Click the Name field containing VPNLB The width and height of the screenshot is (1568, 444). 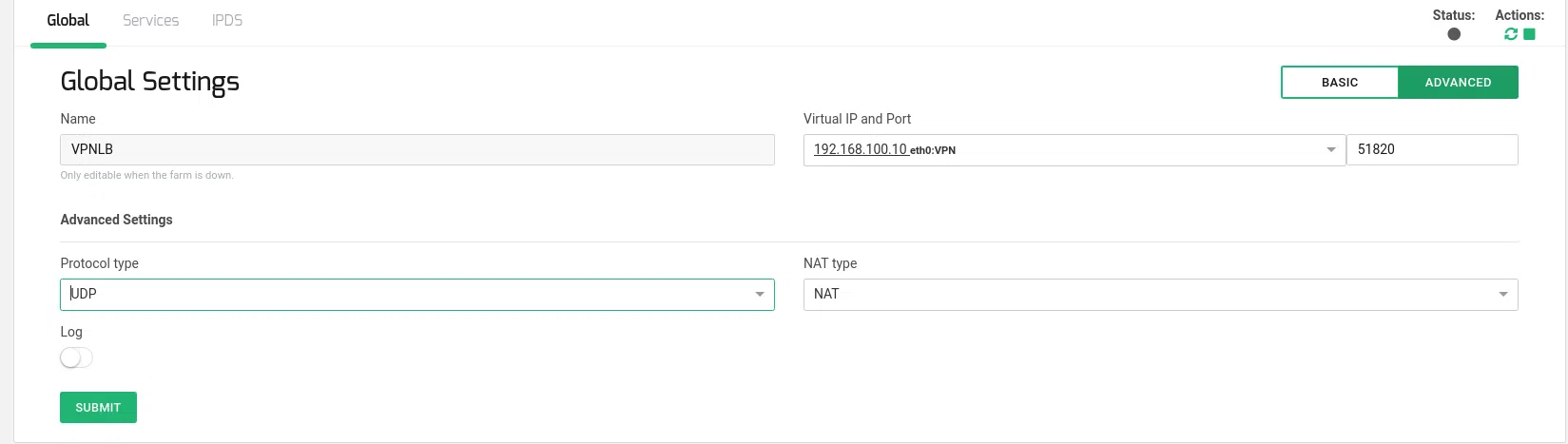(416, 150)
